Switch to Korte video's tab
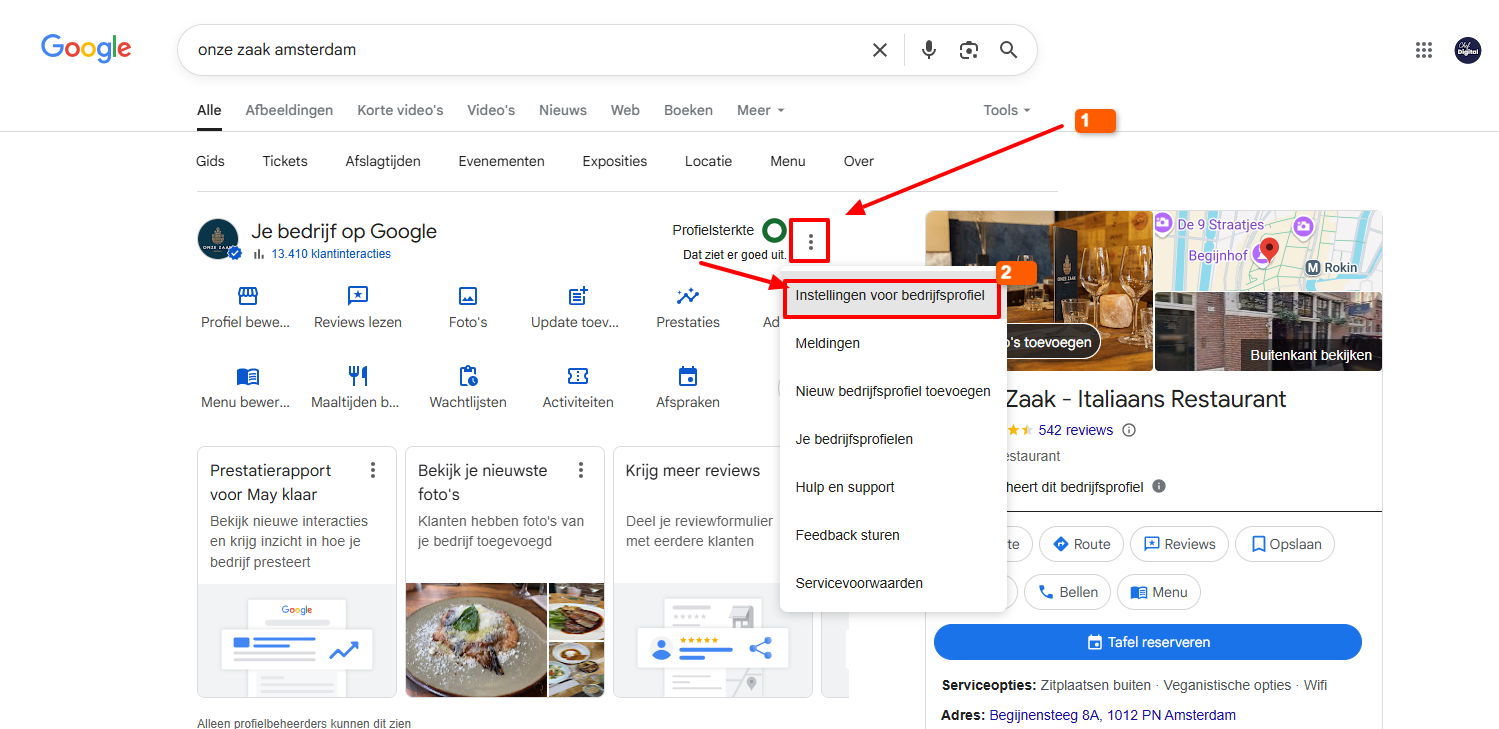This screenshot has width=1499, height=729. 400,110
